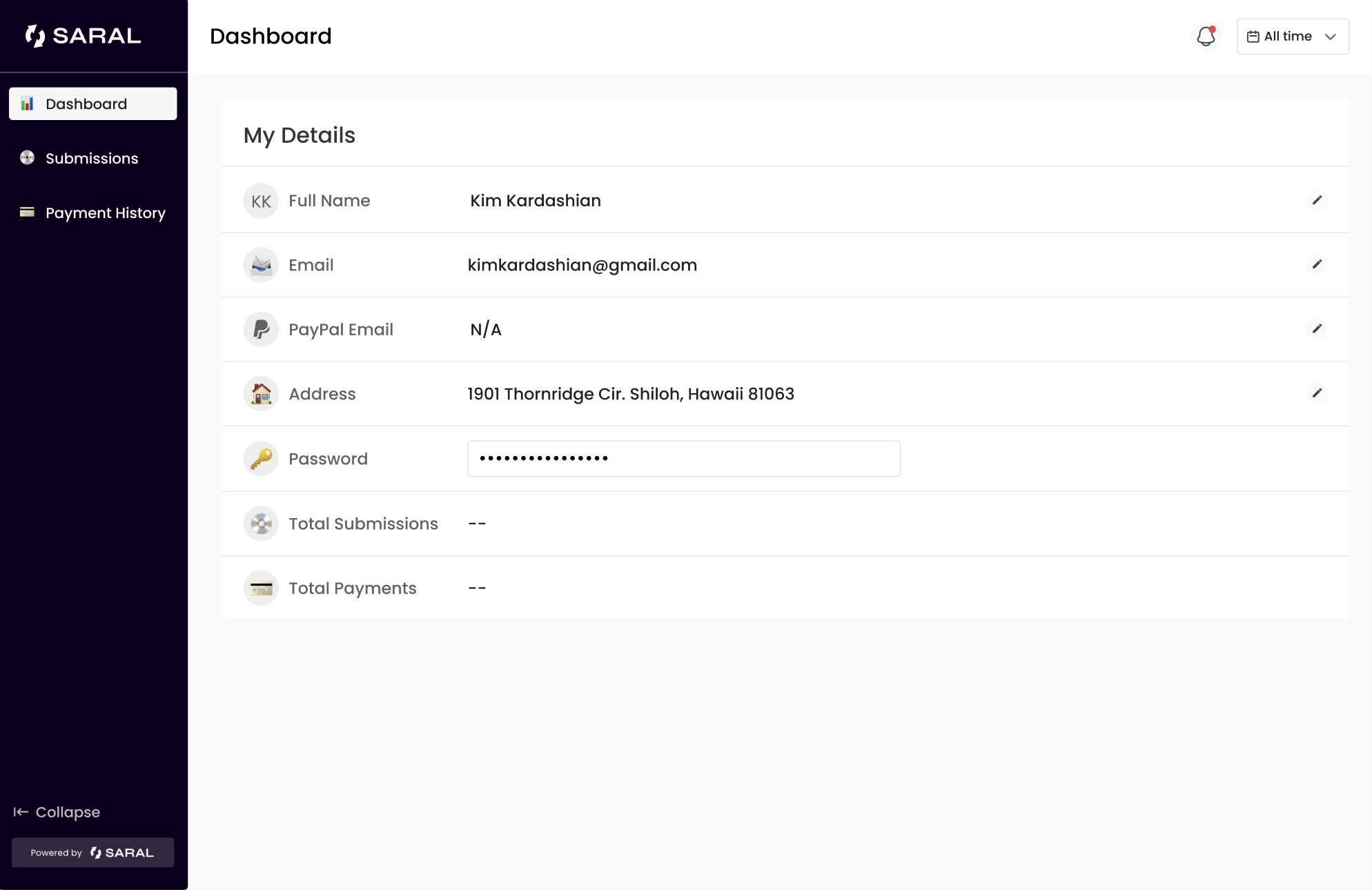This screenshot has width=1372, height=890.
Task: Edit the Address with pencil icon
Action: 1317,393
